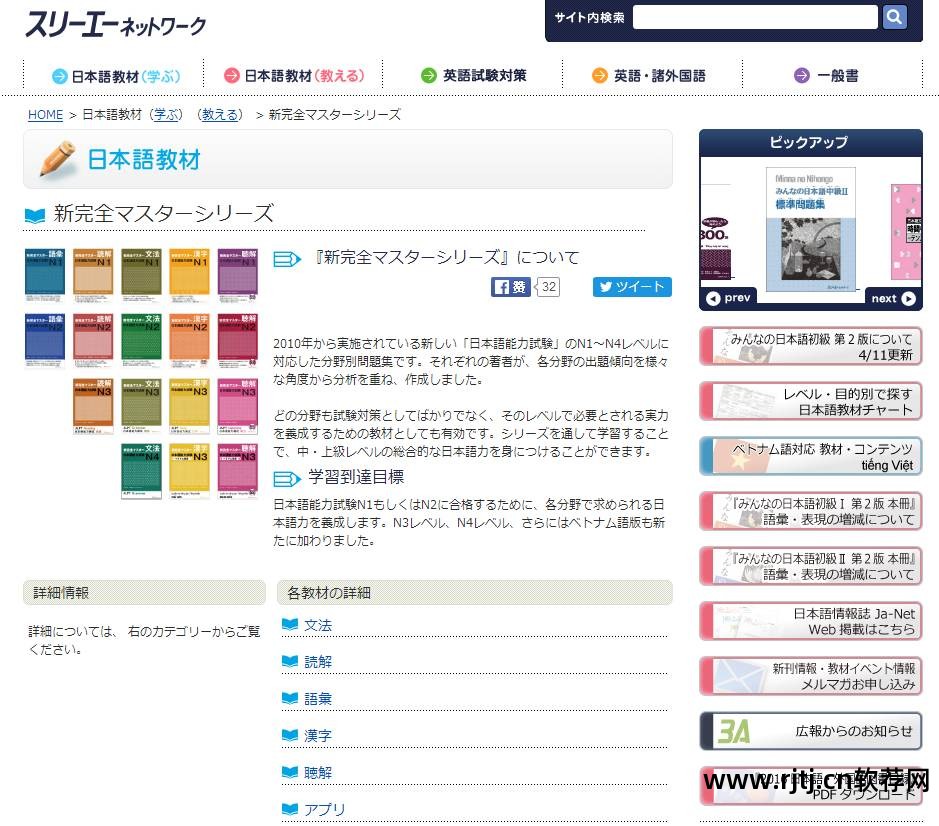Open the 漢字 textbook details link
The width and height of the screenshot is (939, 826).
click(x=318, y=736)
